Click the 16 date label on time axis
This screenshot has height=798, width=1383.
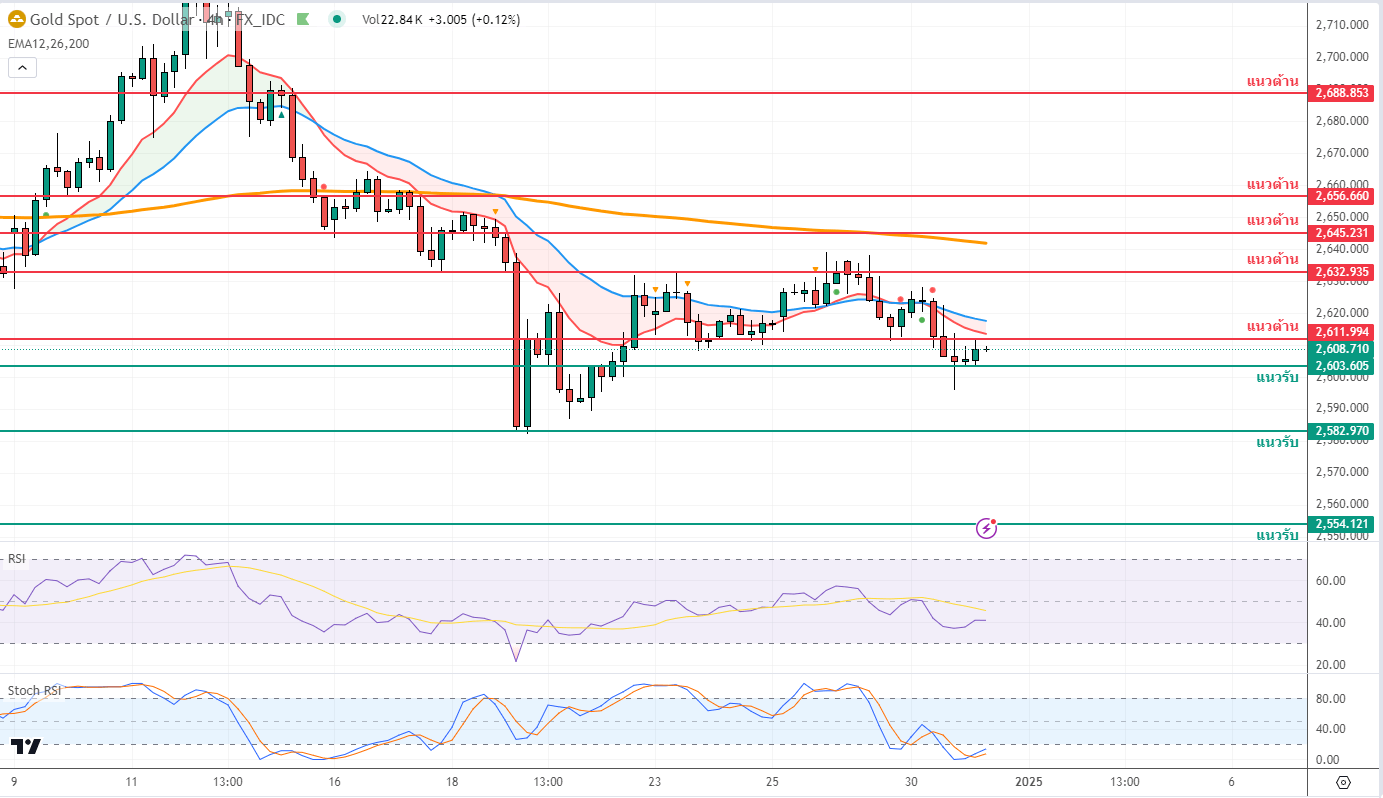pyautogui.click(x=334, y=782)
